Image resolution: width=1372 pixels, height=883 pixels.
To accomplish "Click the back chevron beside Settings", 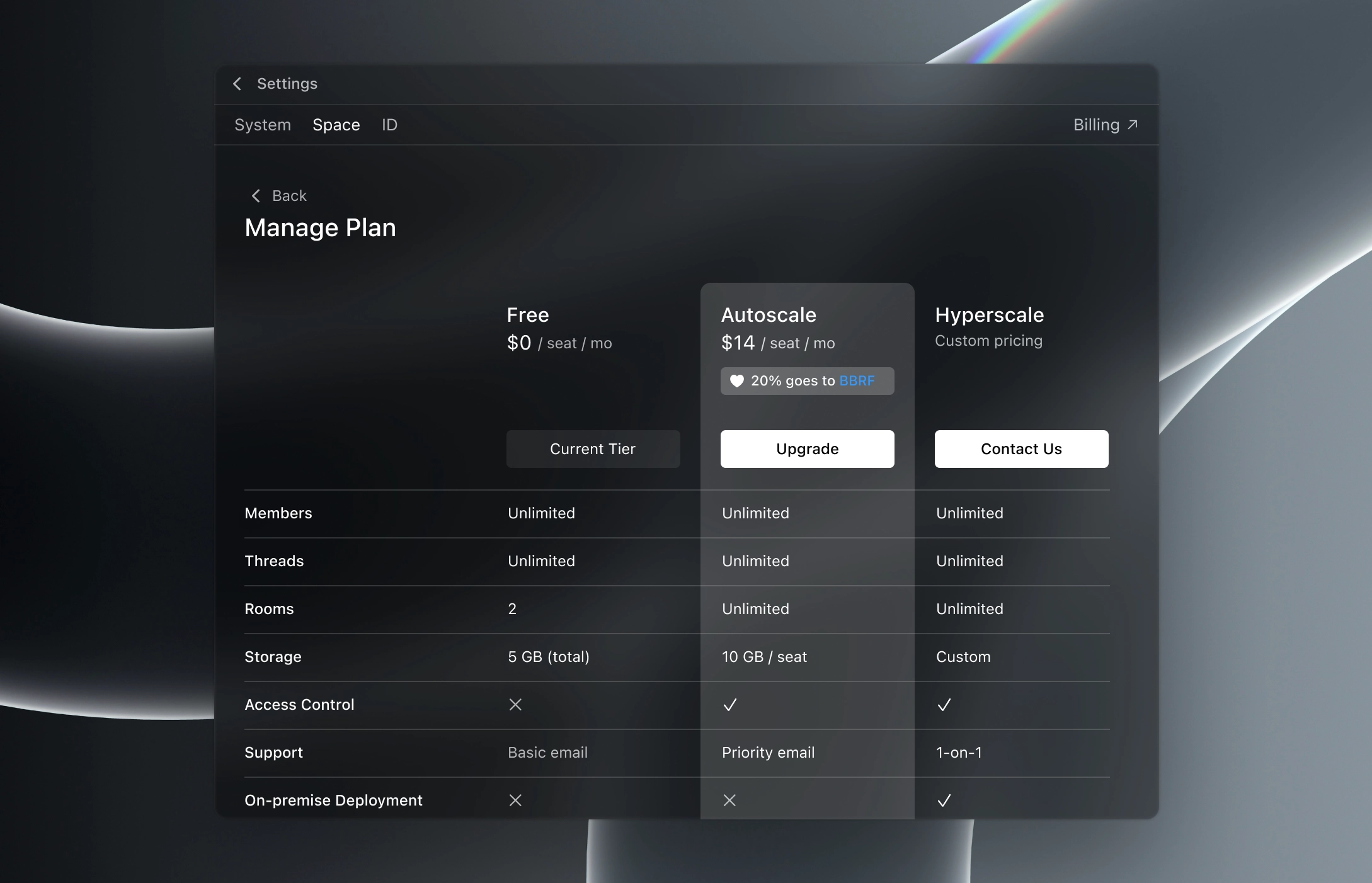I will (x=237, y=84).
